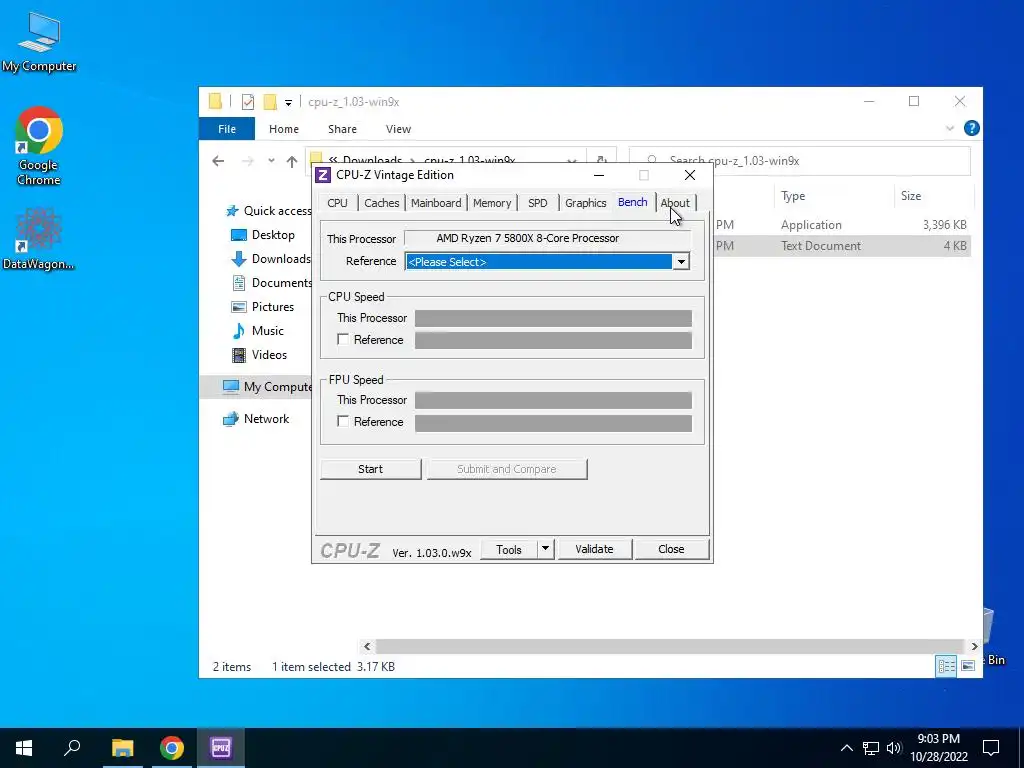
Task: Select Network in navigation pane
Action: [256, 419]
